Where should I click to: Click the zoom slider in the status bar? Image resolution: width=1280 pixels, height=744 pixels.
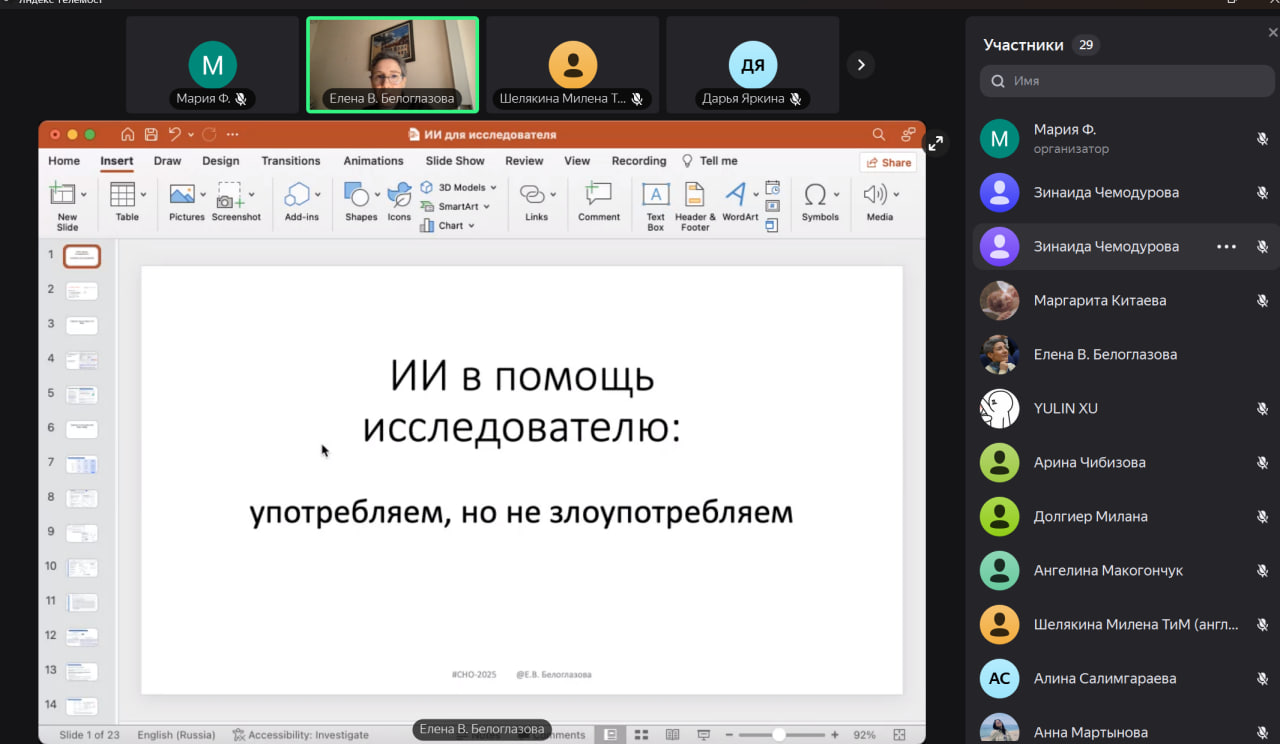point(778,735)
